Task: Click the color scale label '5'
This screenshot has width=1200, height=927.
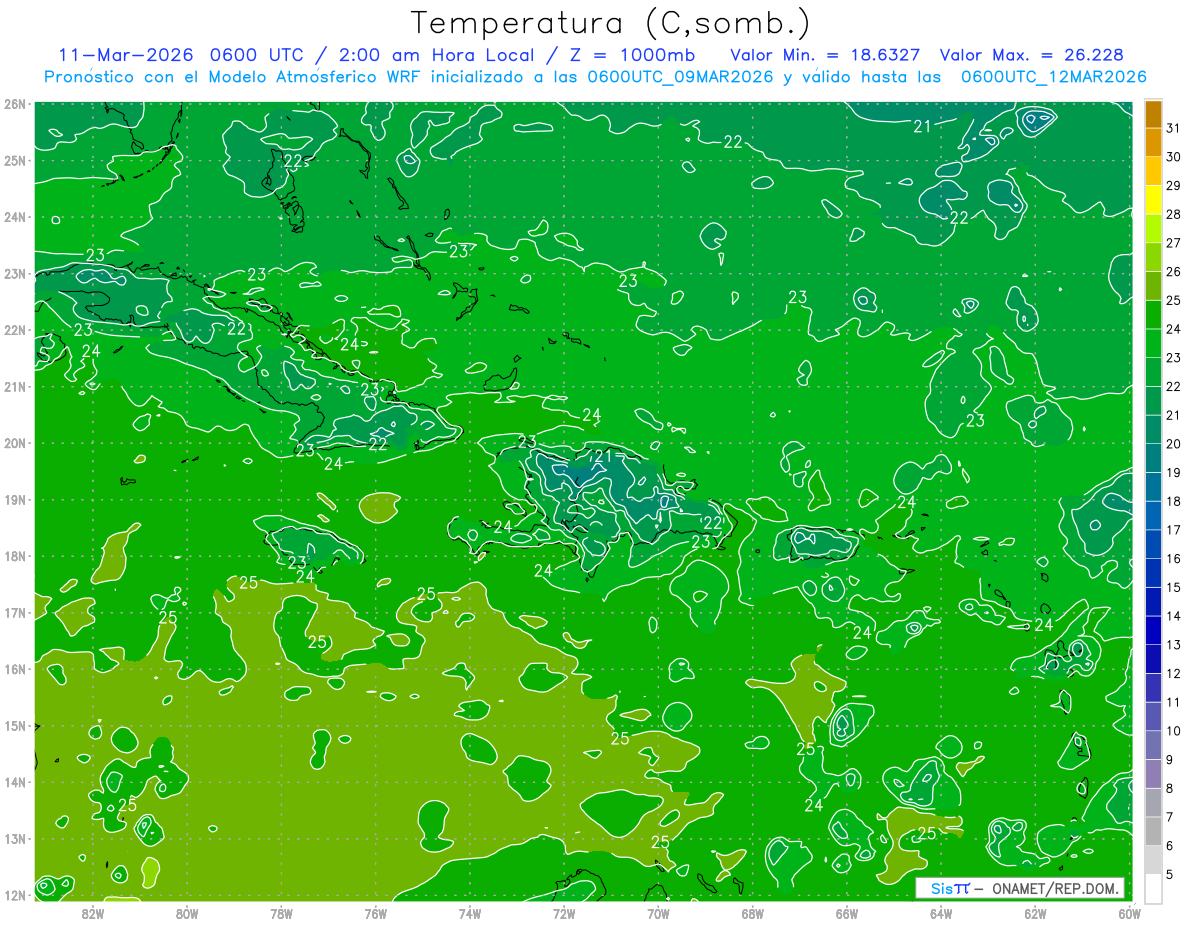Action: [1170, 875]
